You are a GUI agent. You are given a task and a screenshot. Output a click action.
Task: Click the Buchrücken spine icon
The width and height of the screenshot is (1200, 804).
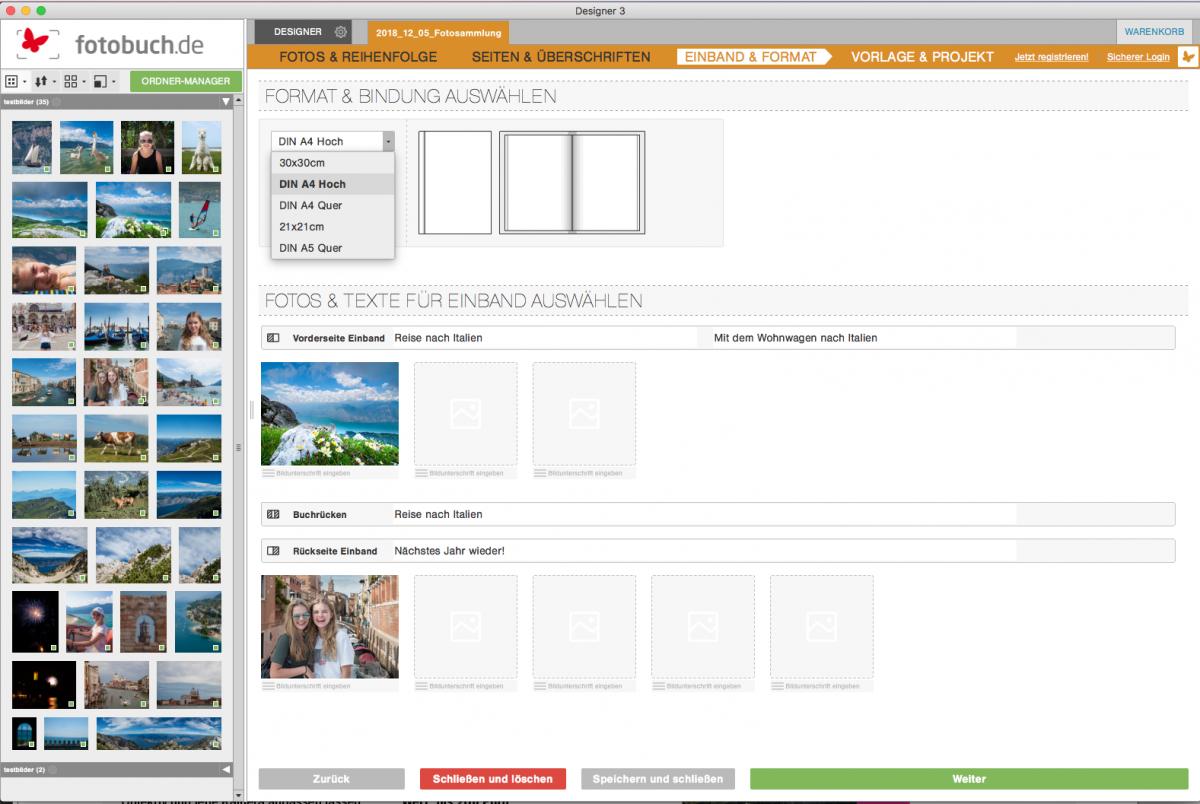click(x=274, y=514)
